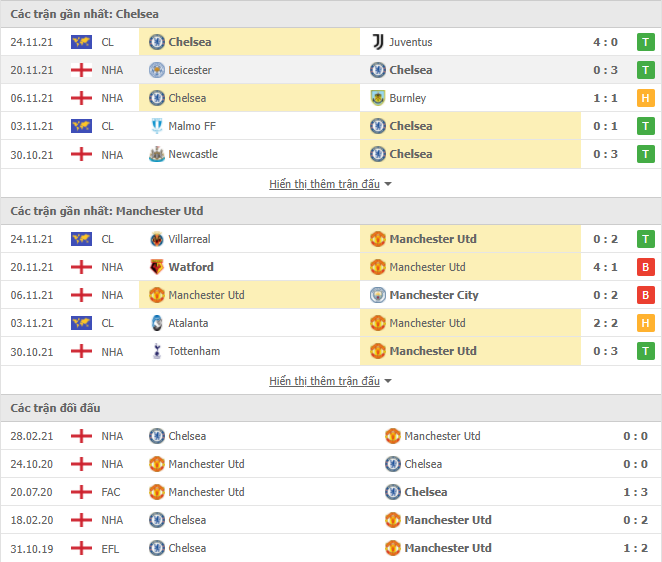The height and width of the screenshot is (562, 662).
Task: Click red B badge for Manchester City match
Action: [646, 295]
